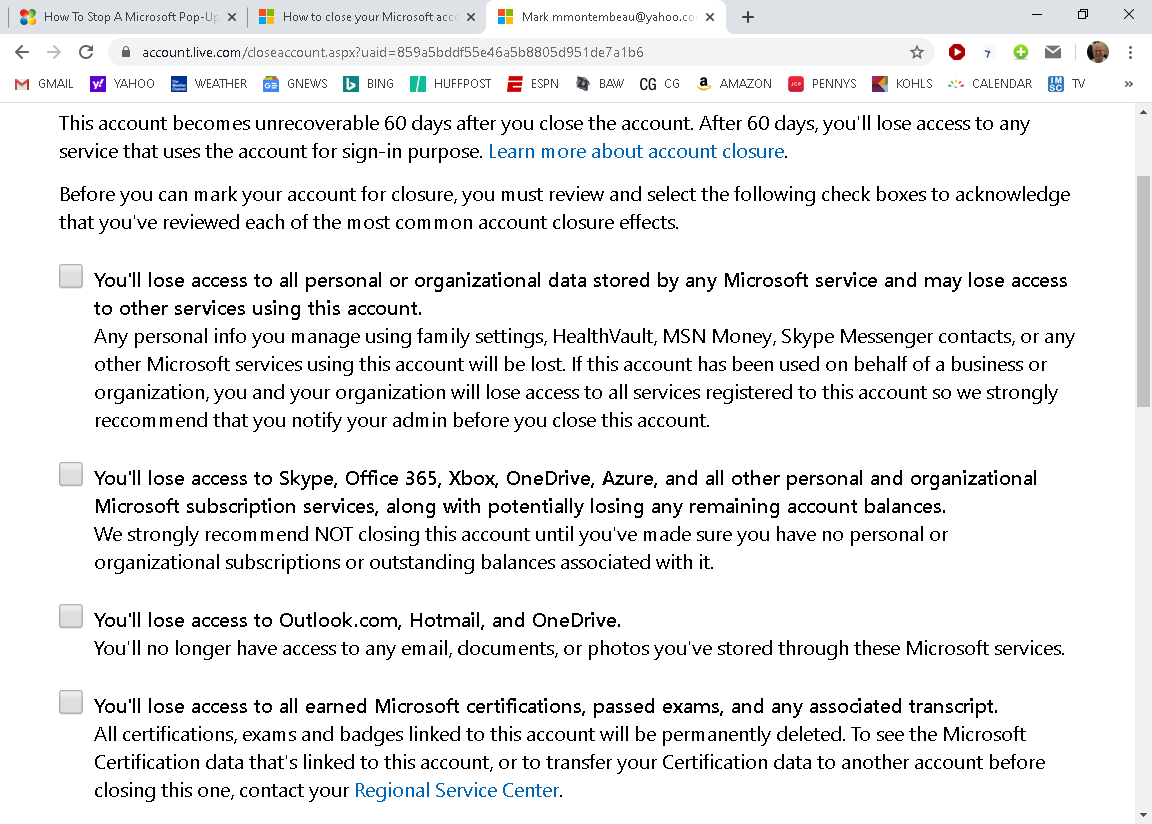Click the page vertical scrollbar thumb

(1143, 291)
